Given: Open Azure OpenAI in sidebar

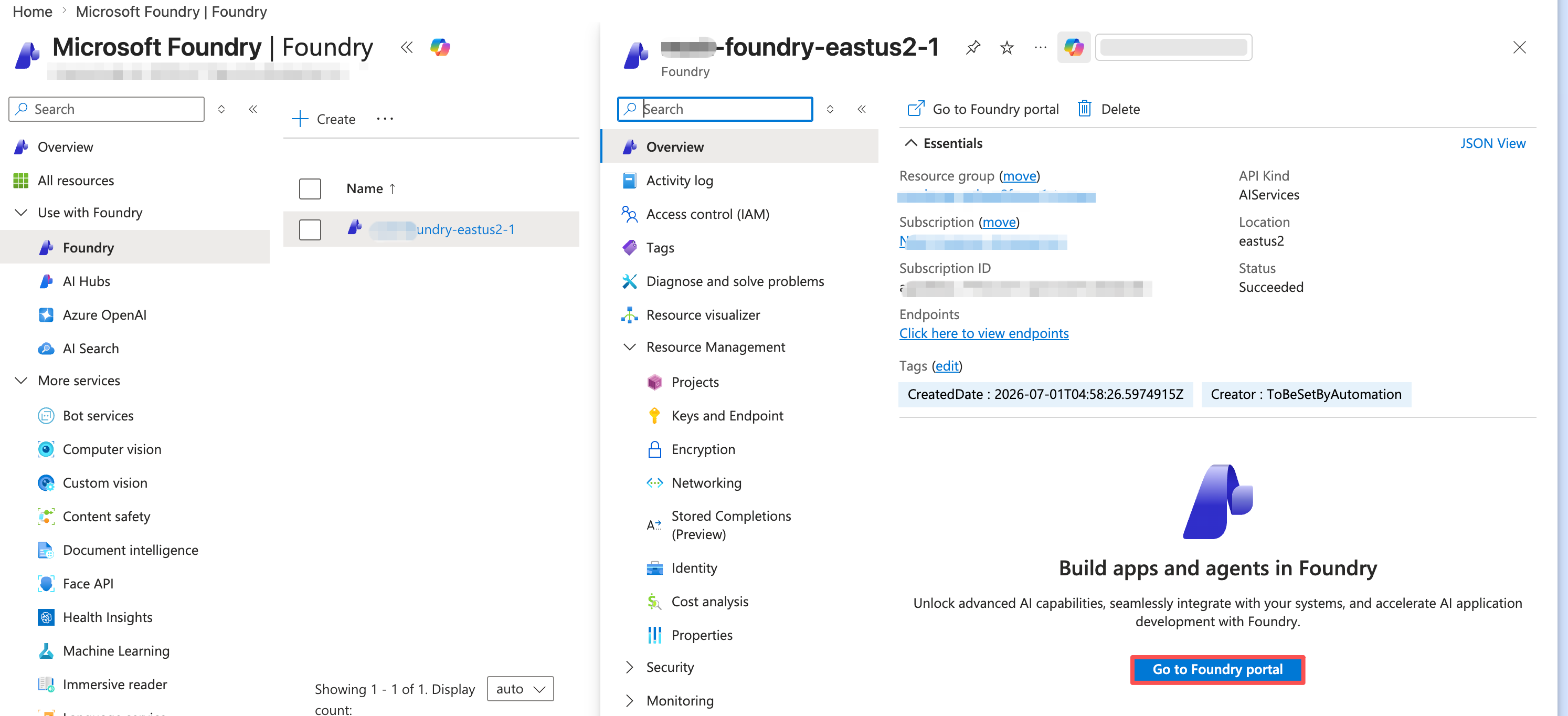Looking at the screenshot, I should (105, 315).
